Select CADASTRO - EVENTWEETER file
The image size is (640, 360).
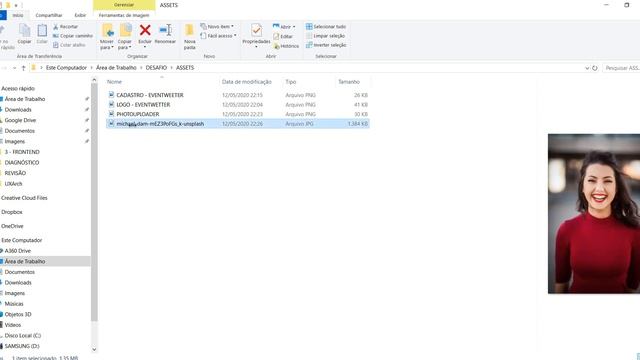coord(238,95)
